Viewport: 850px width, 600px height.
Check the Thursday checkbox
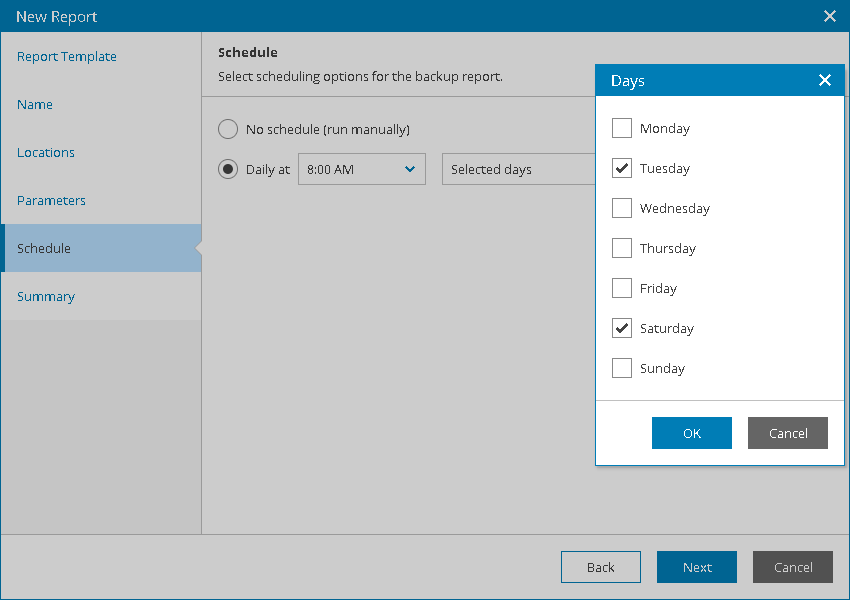[x=622, y=248]
